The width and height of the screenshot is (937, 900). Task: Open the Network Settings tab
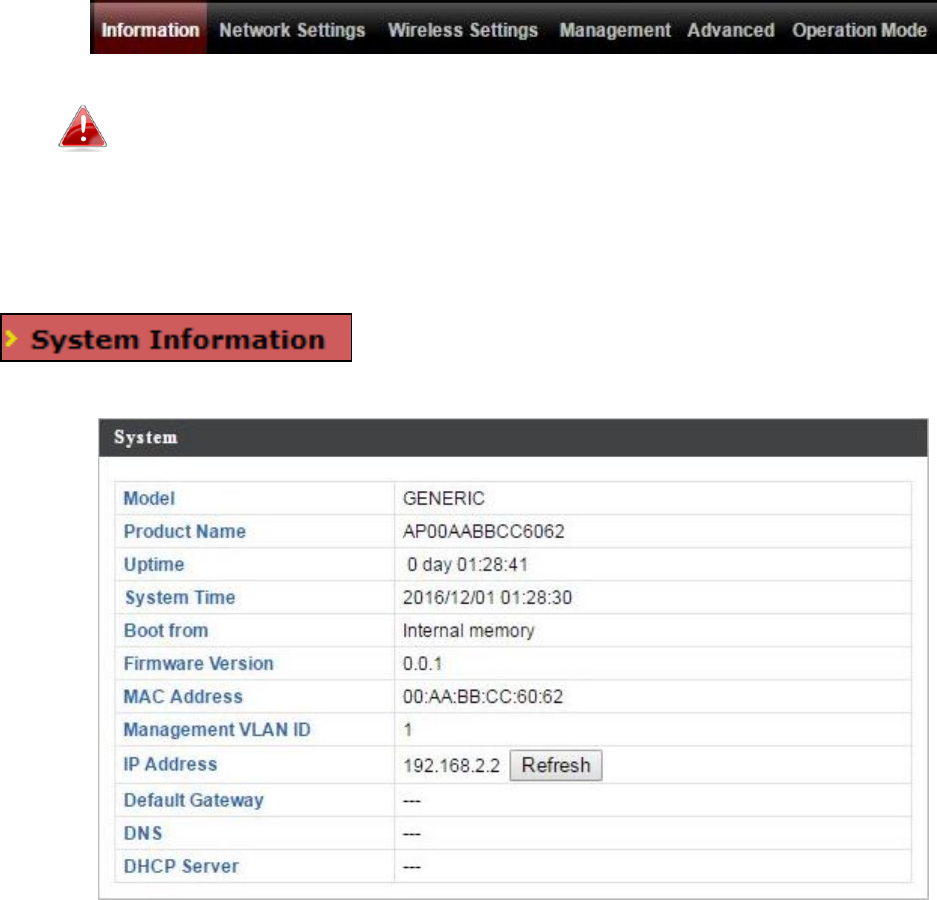(x=292, y=30)
